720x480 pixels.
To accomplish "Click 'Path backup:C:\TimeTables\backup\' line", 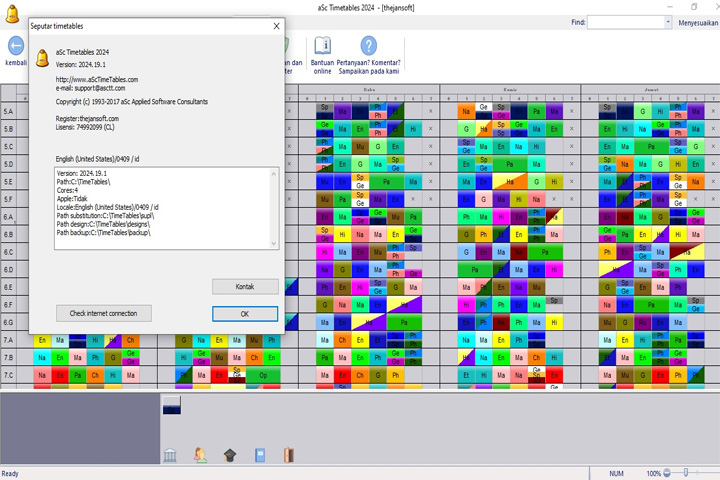I will (103, 232).
